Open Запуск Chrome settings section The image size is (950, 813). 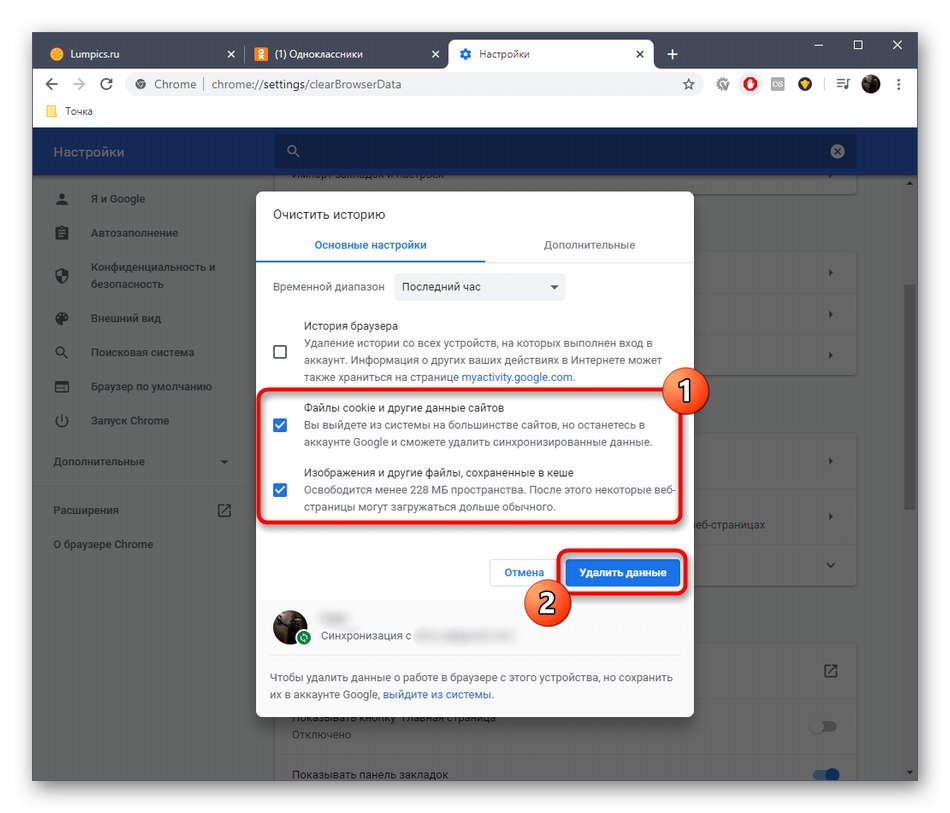click(130, 420)
